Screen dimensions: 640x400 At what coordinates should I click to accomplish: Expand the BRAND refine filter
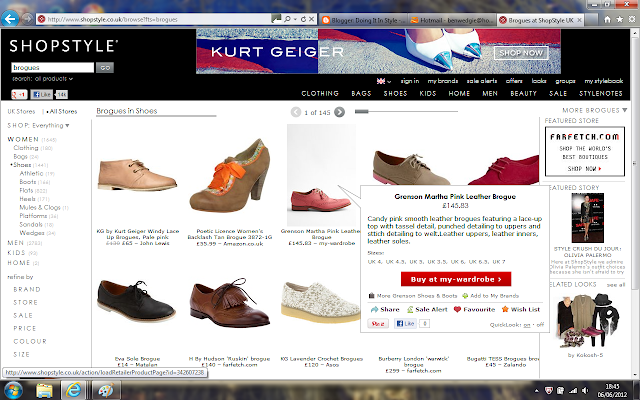[27, 289]
